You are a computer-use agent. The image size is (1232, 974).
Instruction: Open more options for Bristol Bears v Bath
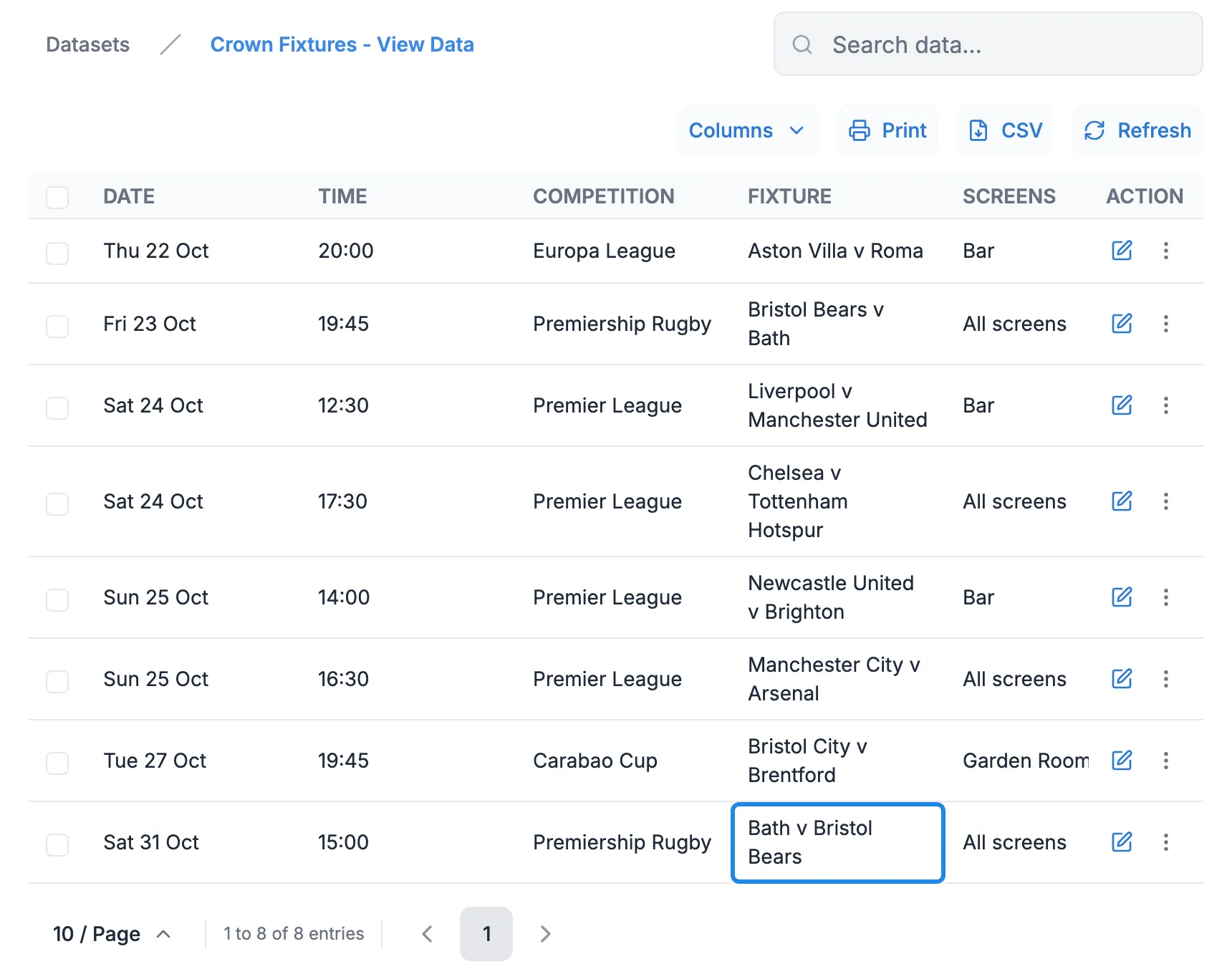[1166, 324]
